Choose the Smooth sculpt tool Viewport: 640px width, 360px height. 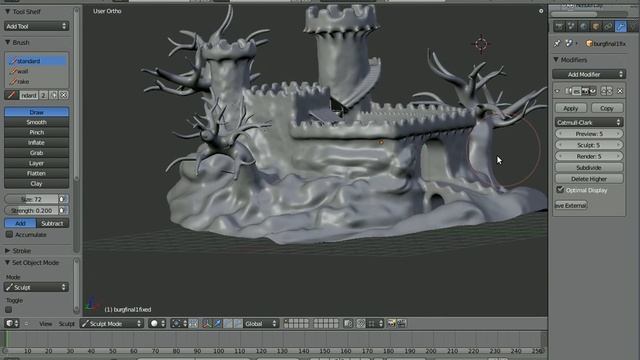point(36,122)
